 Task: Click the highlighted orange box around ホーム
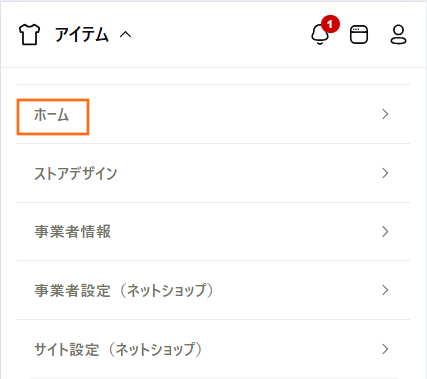[53, 117]
